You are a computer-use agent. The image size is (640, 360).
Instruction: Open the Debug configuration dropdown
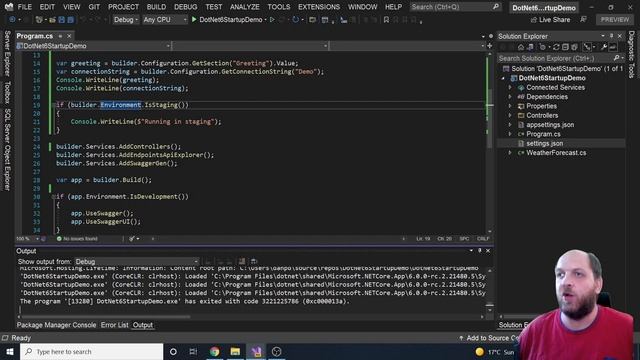pyautogui.click(x=126, y=20)
